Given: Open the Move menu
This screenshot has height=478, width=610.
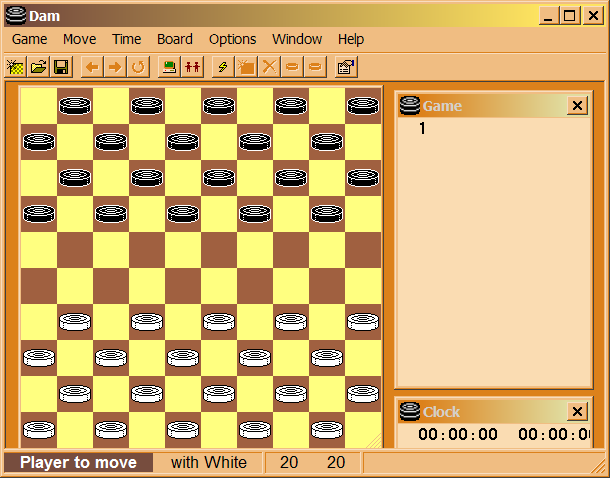Looking at the screenshot, I should [79, 39].
